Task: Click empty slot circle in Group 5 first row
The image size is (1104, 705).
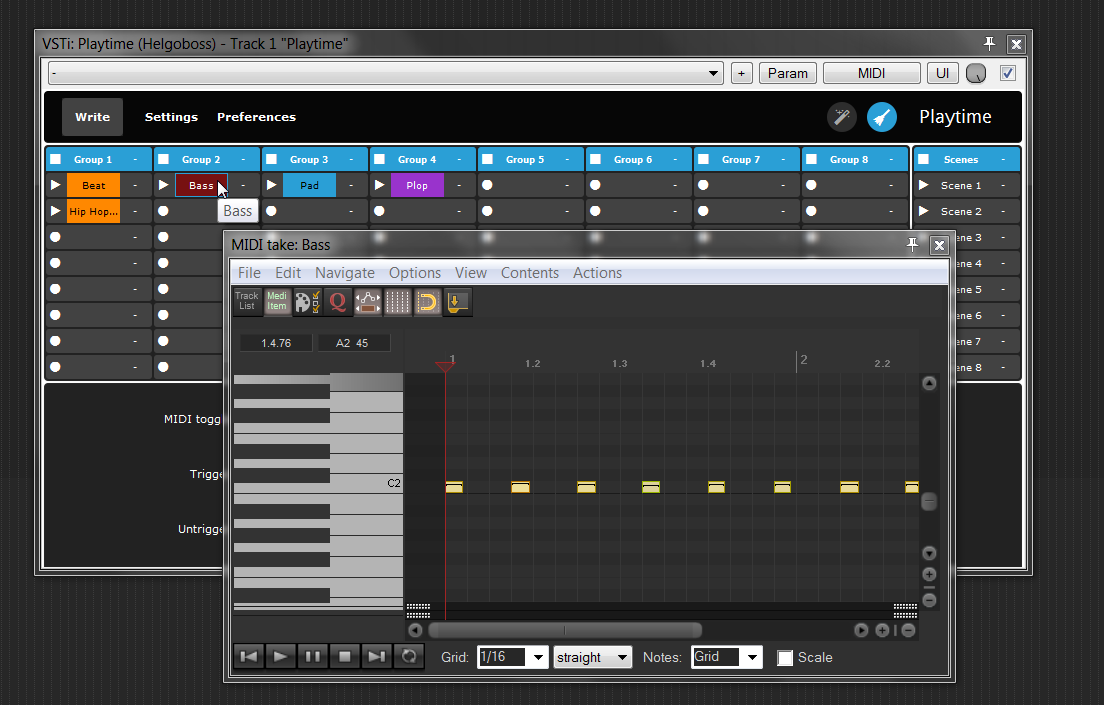Action: pos(487,185)
